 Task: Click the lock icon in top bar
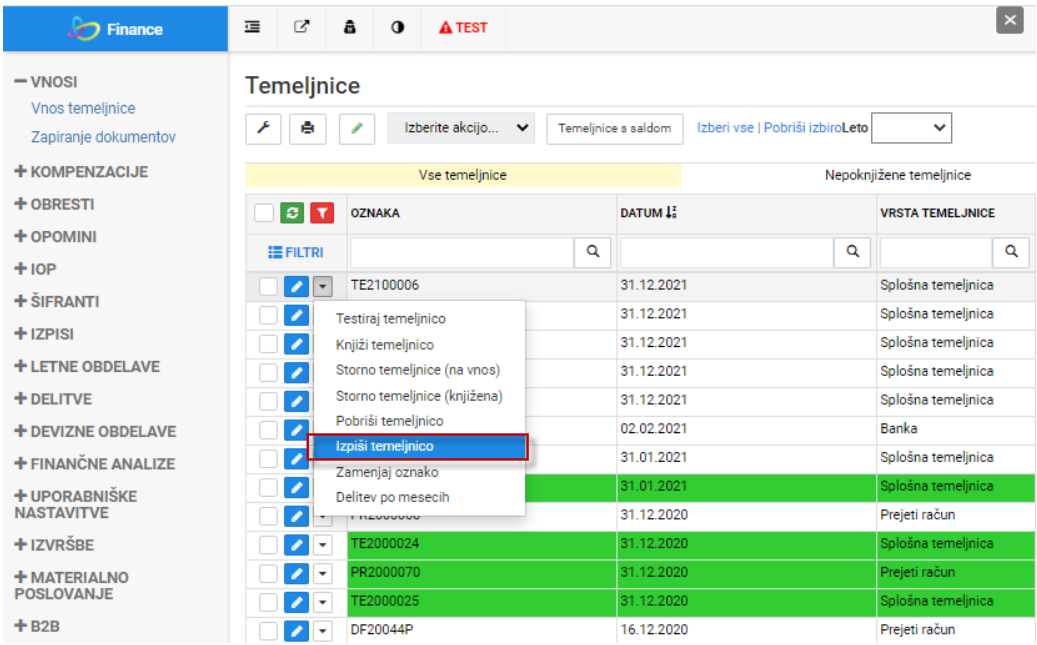tap(350, 27)
